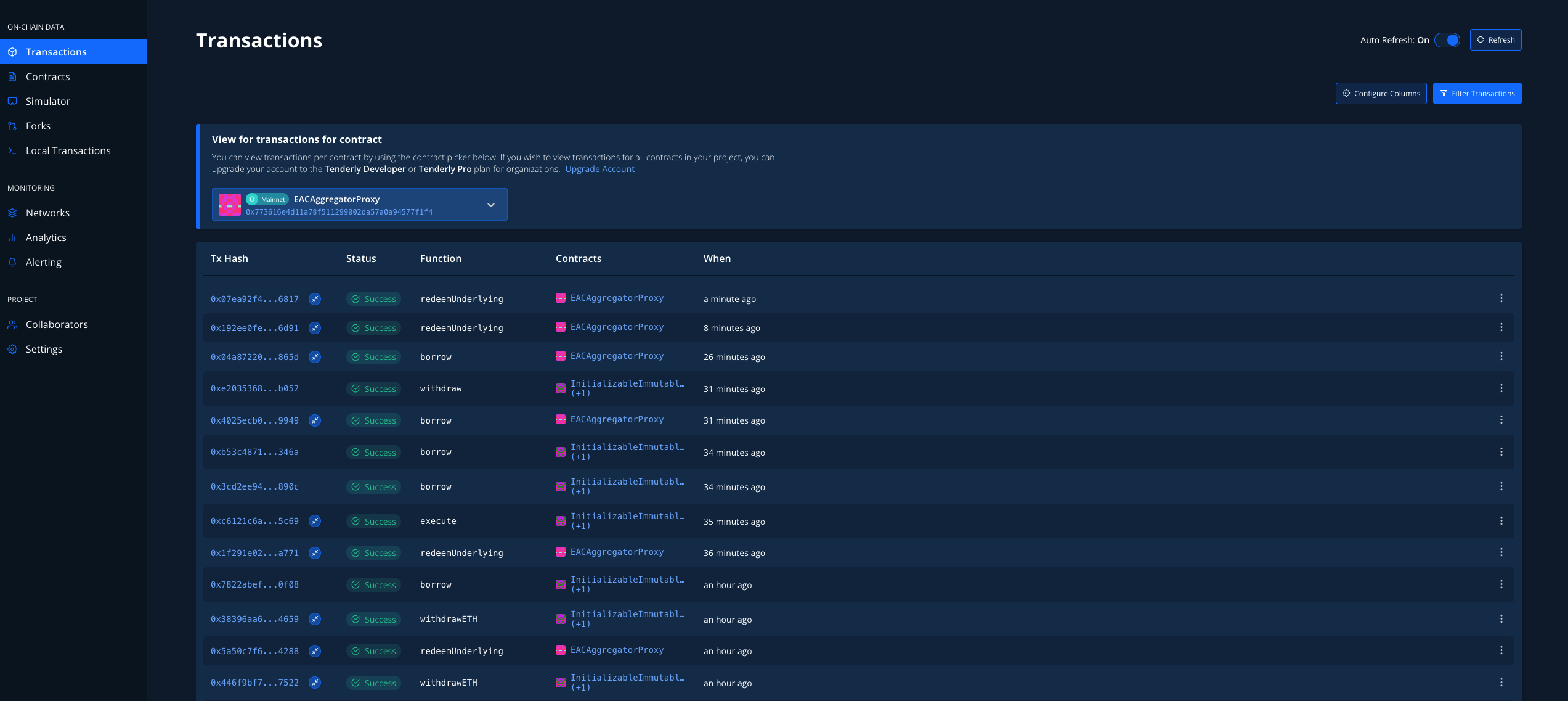
Task: Click the Refresh button
Action: pyautogui.click(x=1495, y=40)
